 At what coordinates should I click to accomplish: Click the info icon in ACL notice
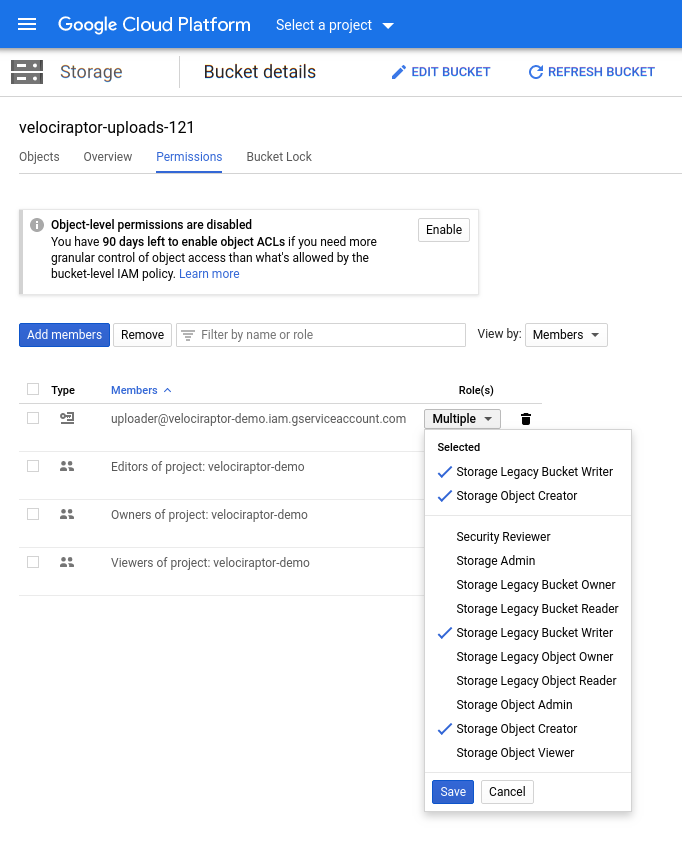coord(37,225)
